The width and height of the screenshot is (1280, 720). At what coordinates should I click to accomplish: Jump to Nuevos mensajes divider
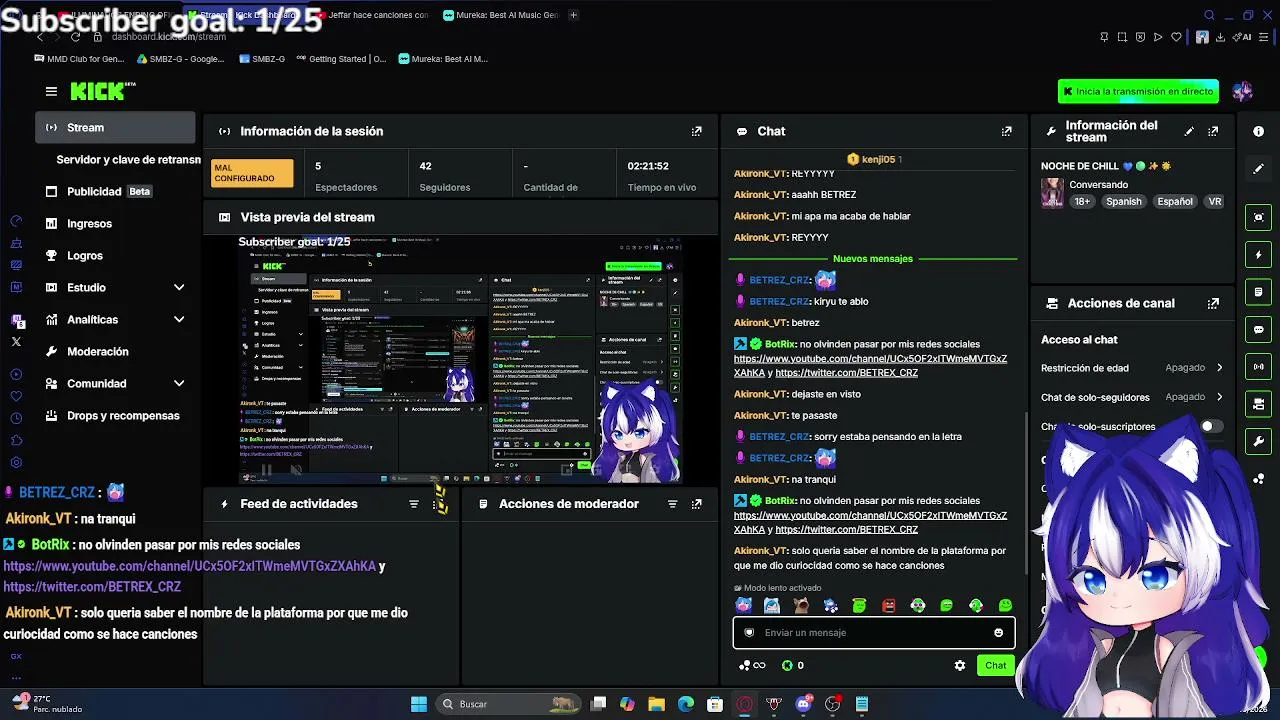[x=873, y=259]
